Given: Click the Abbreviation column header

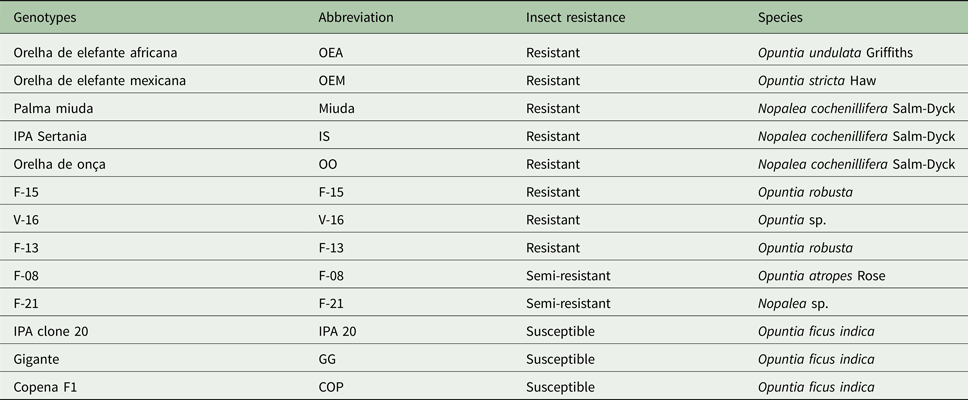Looking at the screenshot, I should tap(353, 19).
